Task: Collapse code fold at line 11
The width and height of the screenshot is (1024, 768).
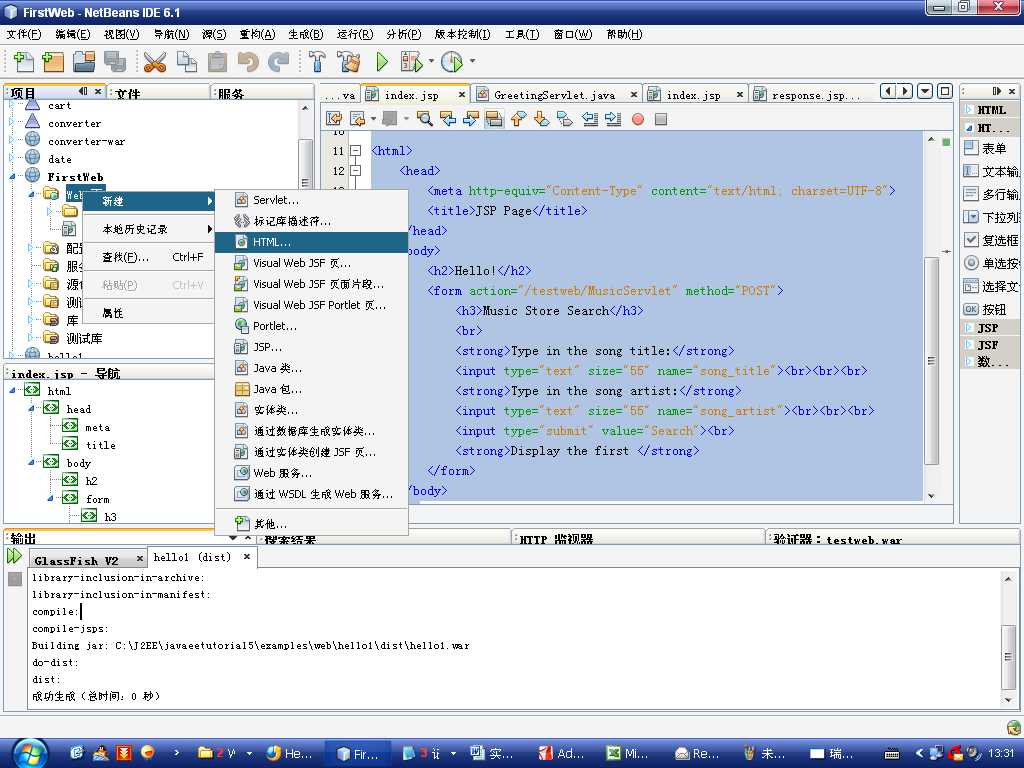Action: 355,150
